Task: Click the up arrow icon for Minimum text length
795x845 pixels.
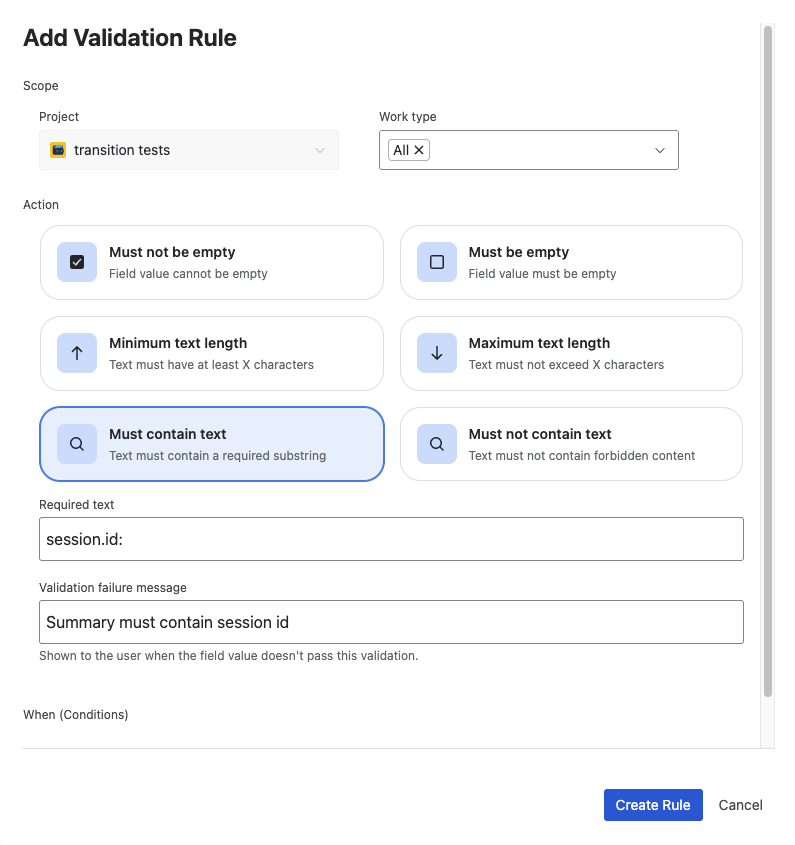Action: [77, 353]
